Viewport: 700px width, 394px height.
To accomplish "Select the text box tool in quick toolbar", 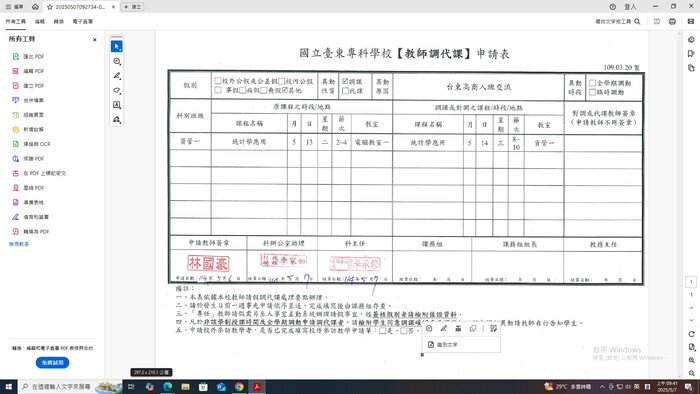I will tap(117, 105).
